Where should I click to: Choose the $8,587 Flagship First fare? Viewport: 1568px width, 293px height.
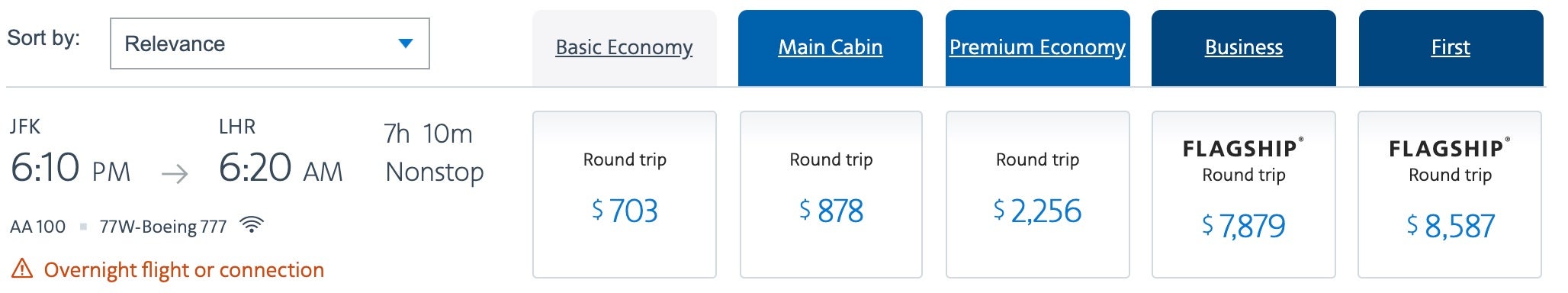tap(1450, 195)
